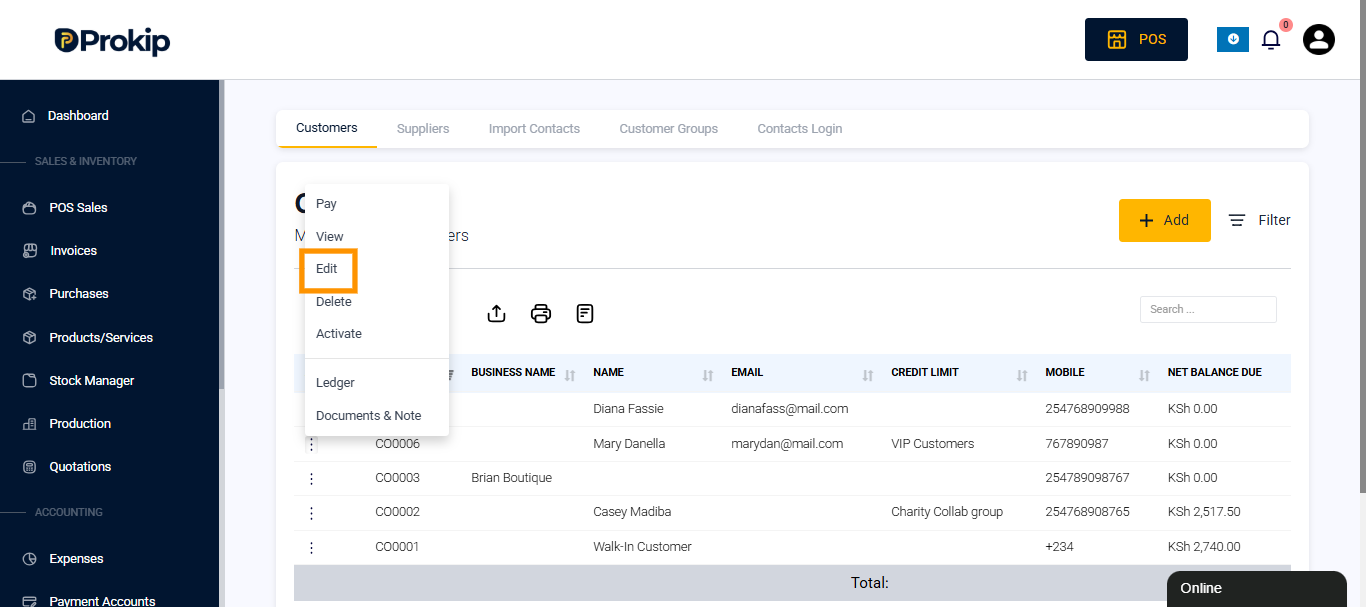This screenshot has width=1366, height=607.
Task: Click the Invoices sidebar icon
Action: click(29, 251)
